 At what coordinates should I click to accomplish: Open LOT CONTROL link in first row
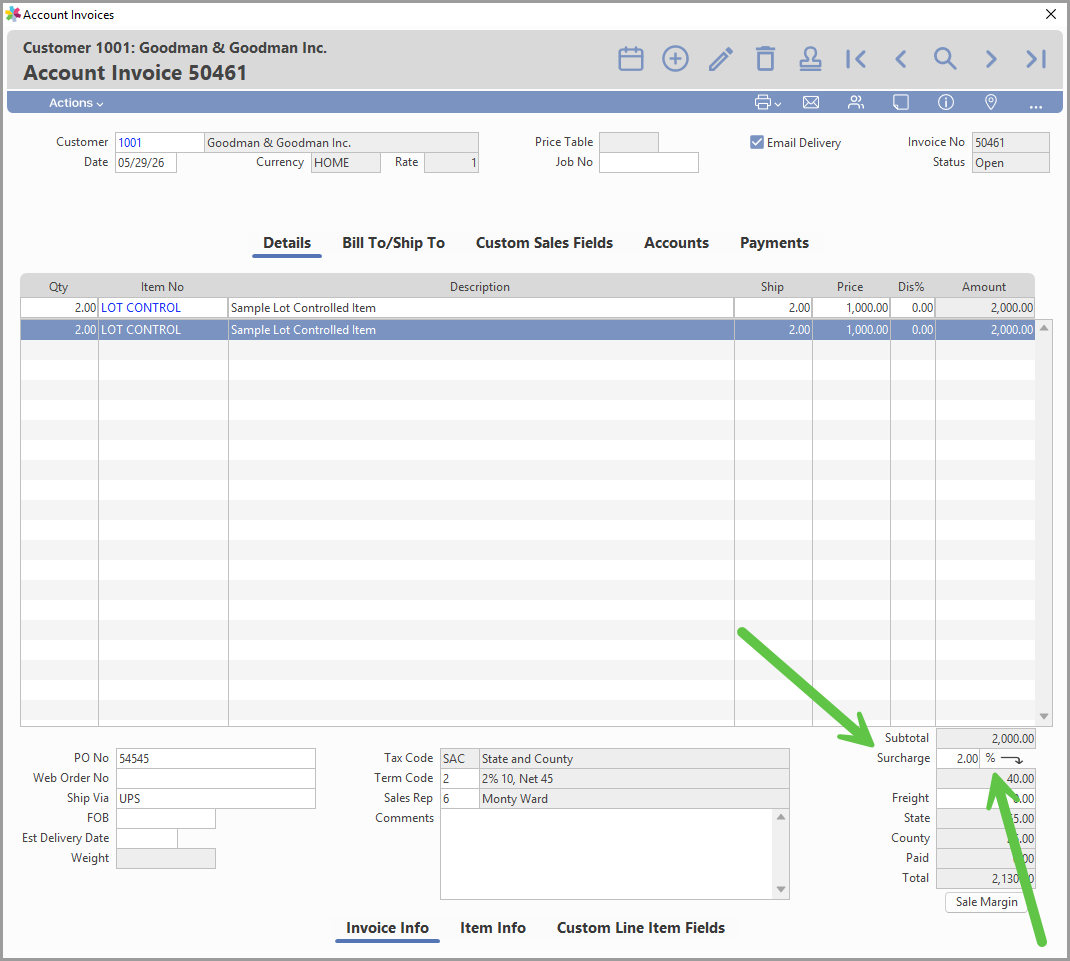(x=141, y=308)
